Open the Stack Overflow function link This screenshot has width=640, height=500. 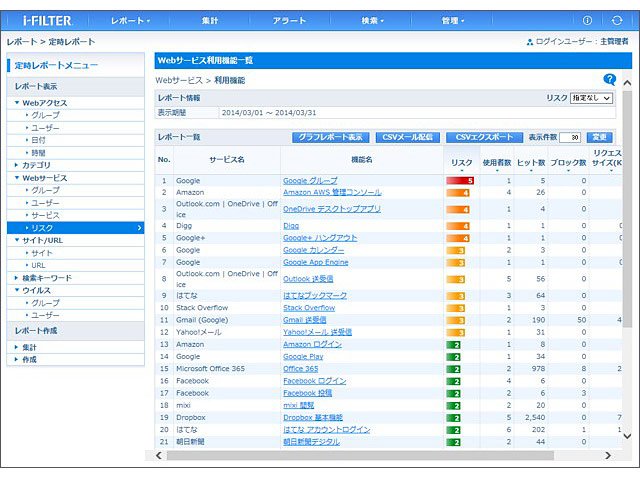(x=309, y=308)
